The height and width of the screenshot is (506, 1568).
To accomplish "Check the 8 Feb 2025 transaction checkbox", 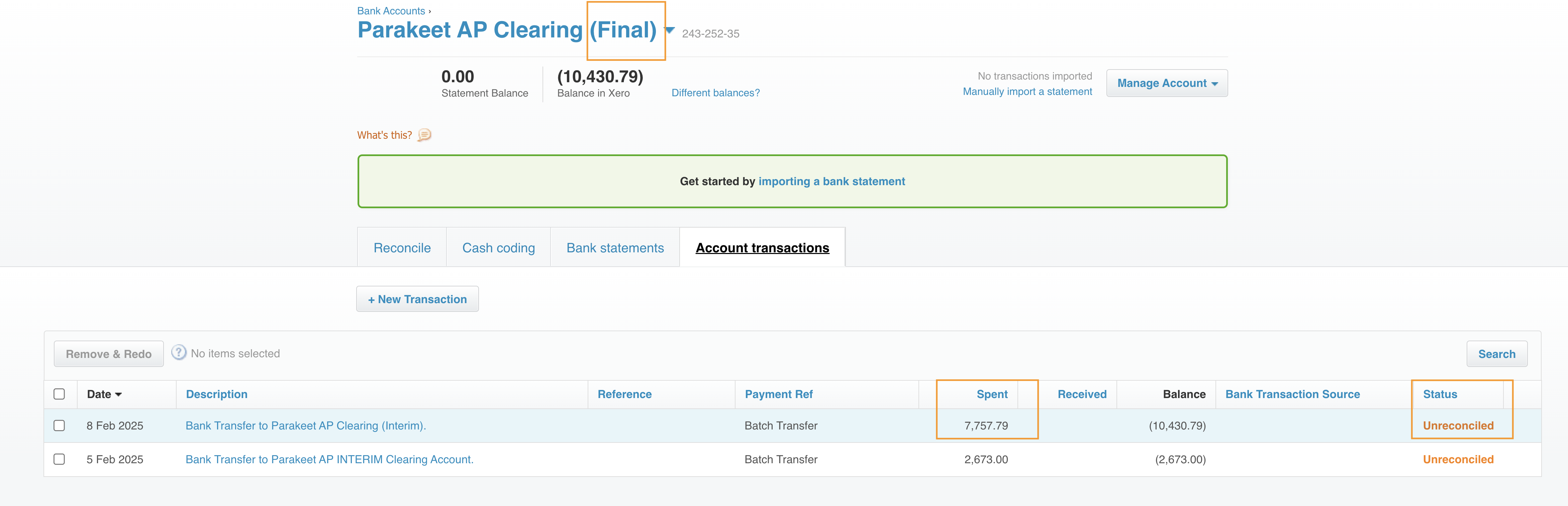I will coord(59,426).
